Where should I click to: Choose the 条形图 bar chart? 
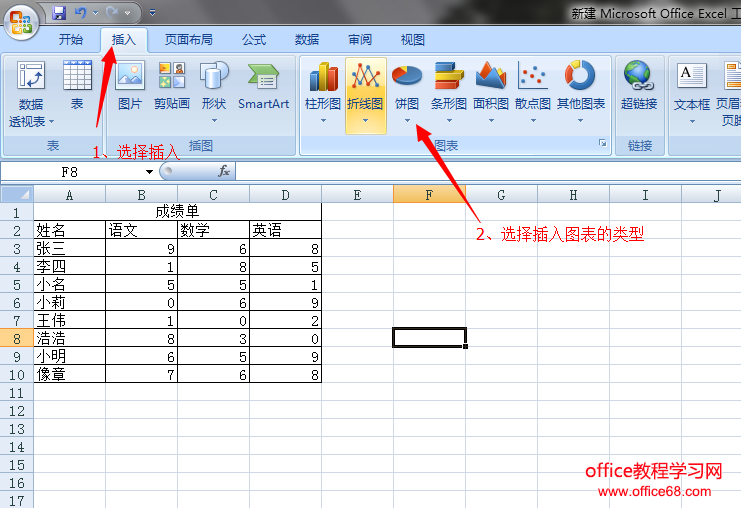pyautogui.click(x=449, y=95)
